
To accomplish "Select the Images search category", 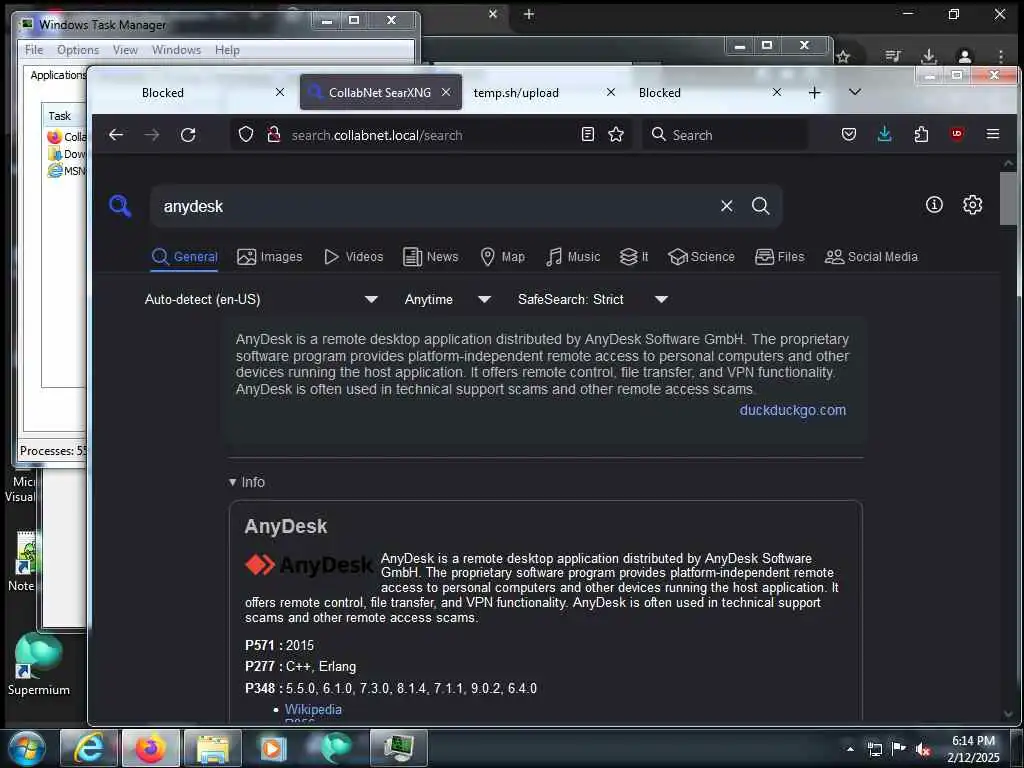I will tap(270, 257).
